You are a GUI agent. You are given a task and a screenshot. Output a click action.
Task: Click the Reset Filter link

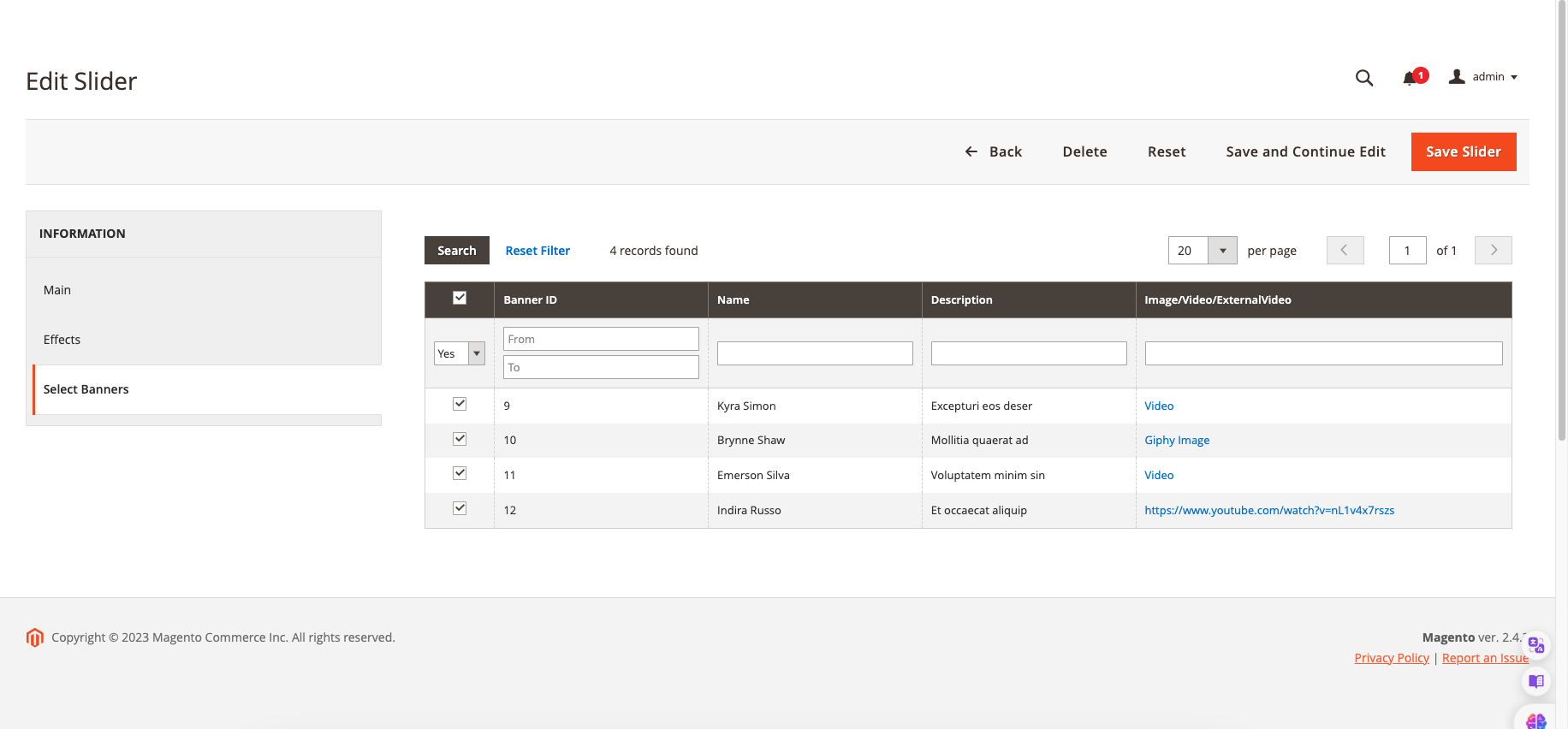pos(538,251)
